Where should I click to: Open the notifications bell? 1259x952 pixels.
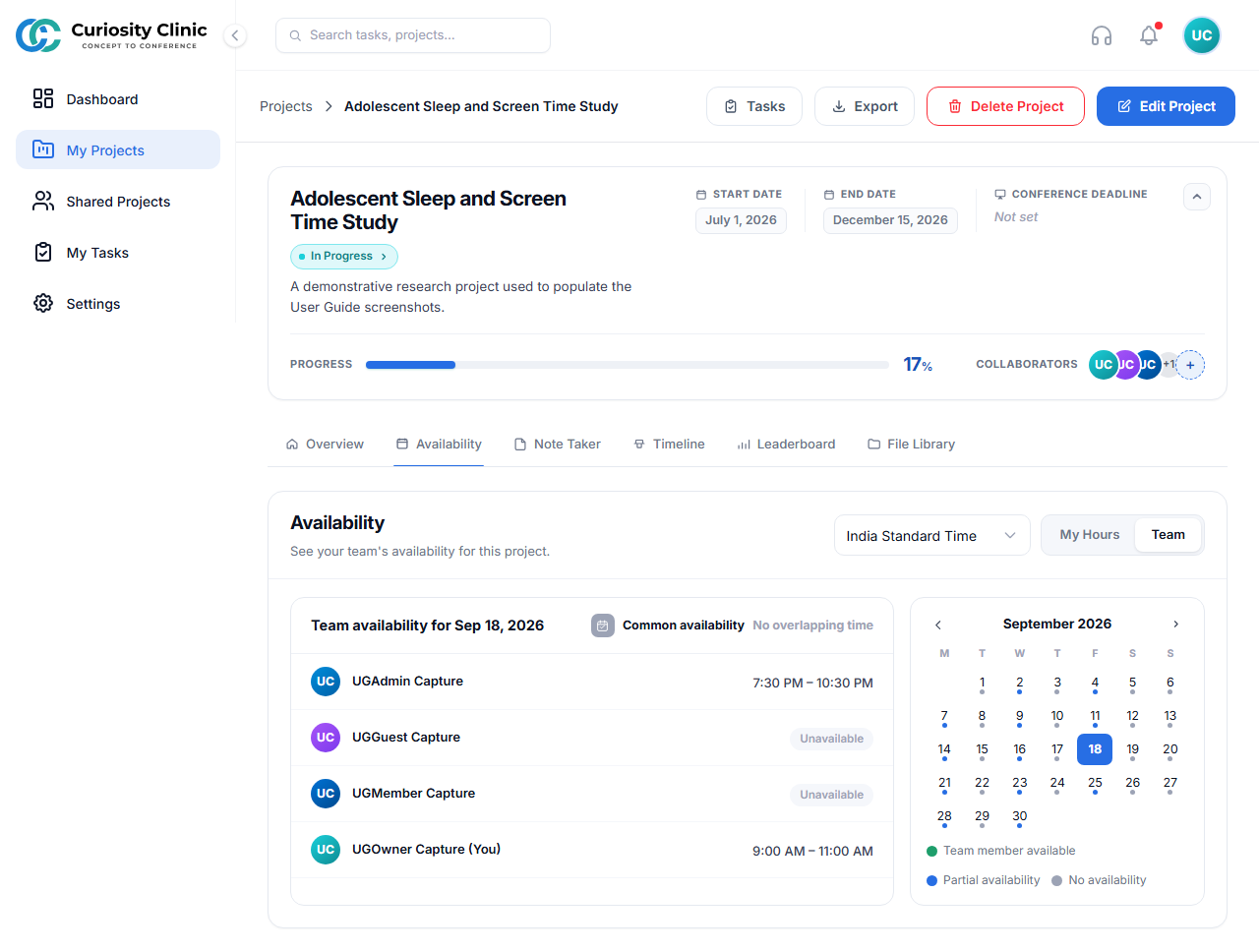click(1149, 35)
